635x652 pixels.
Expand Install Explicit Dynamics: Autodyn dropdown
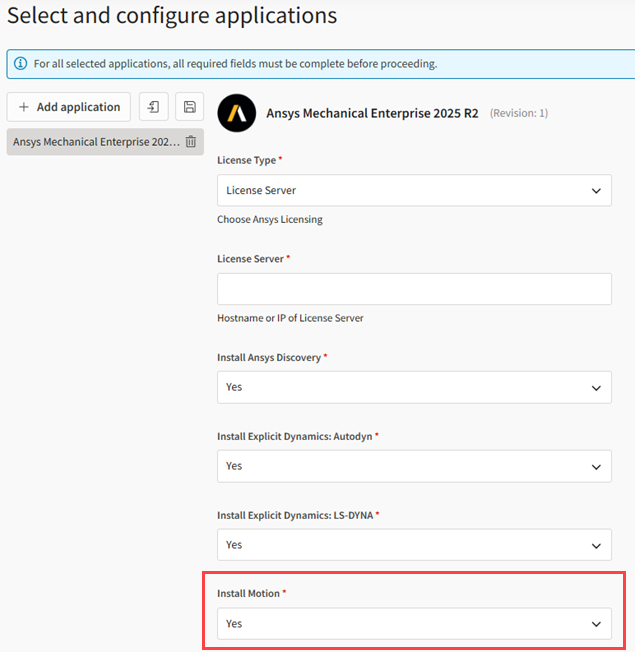(414, 466)
